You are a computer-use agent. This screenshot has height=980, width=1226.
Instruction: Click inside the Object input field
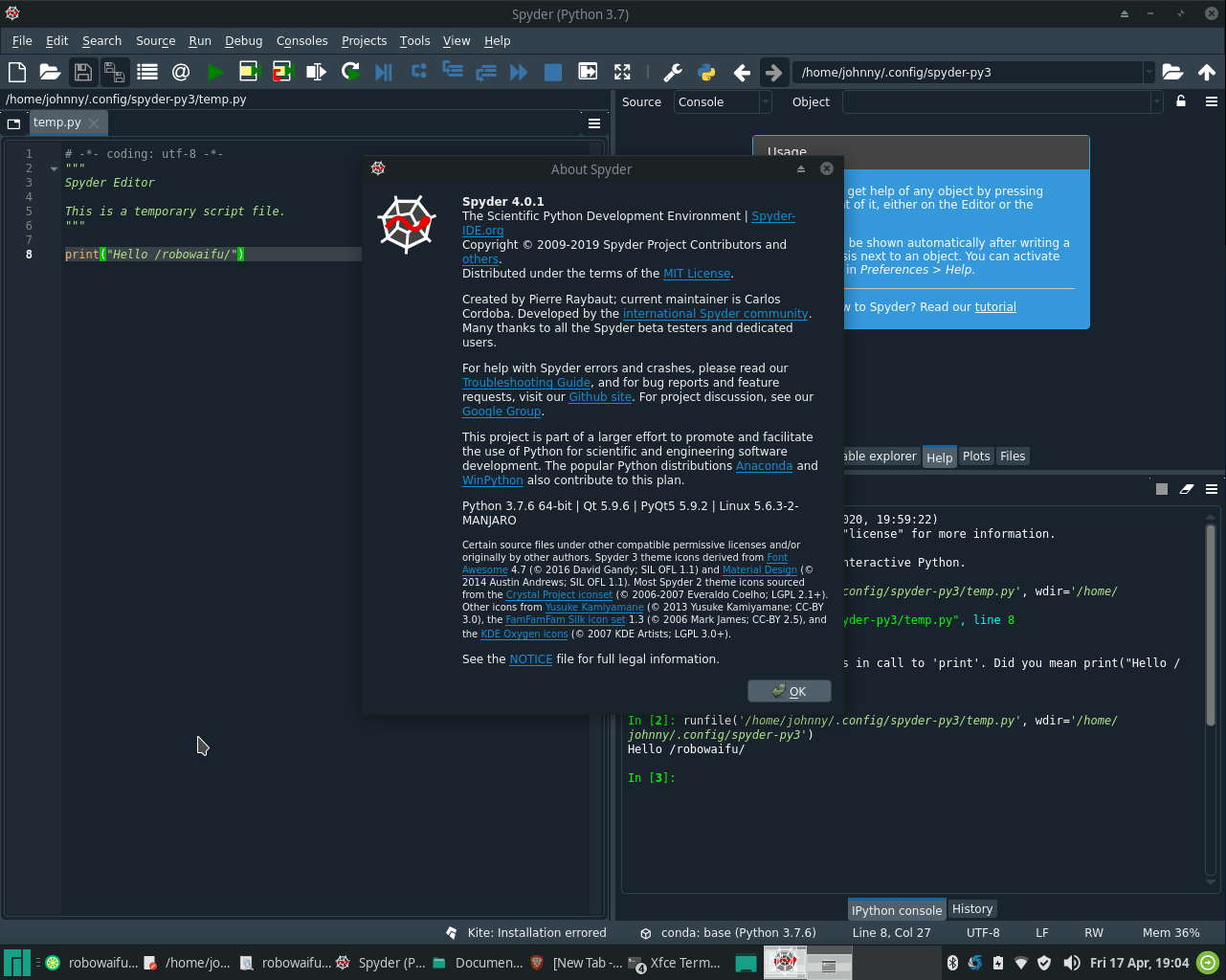click(996, 101)
